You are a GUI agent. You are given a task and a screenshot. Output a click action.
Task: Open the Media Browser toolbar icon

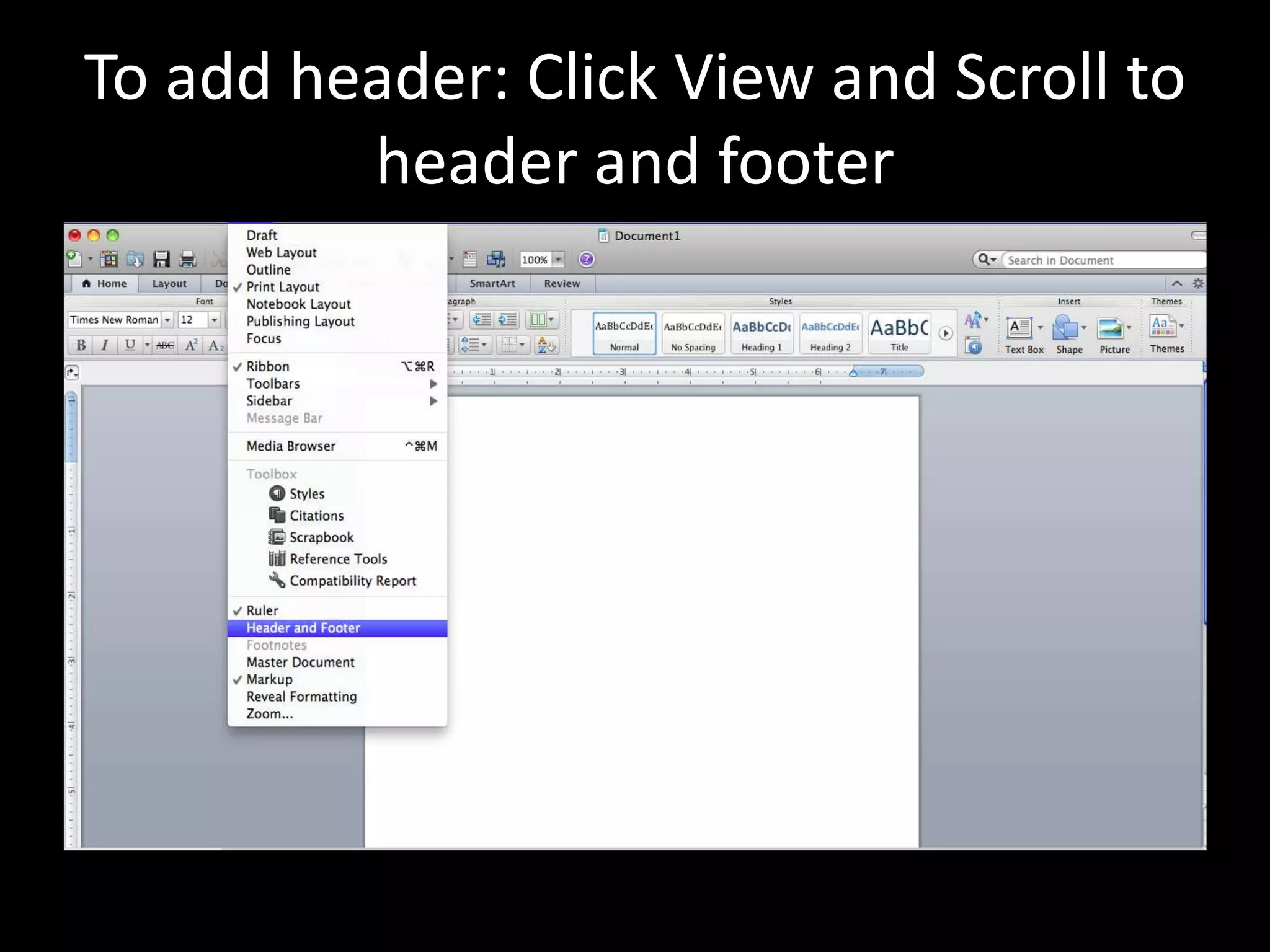pos(496,259)
